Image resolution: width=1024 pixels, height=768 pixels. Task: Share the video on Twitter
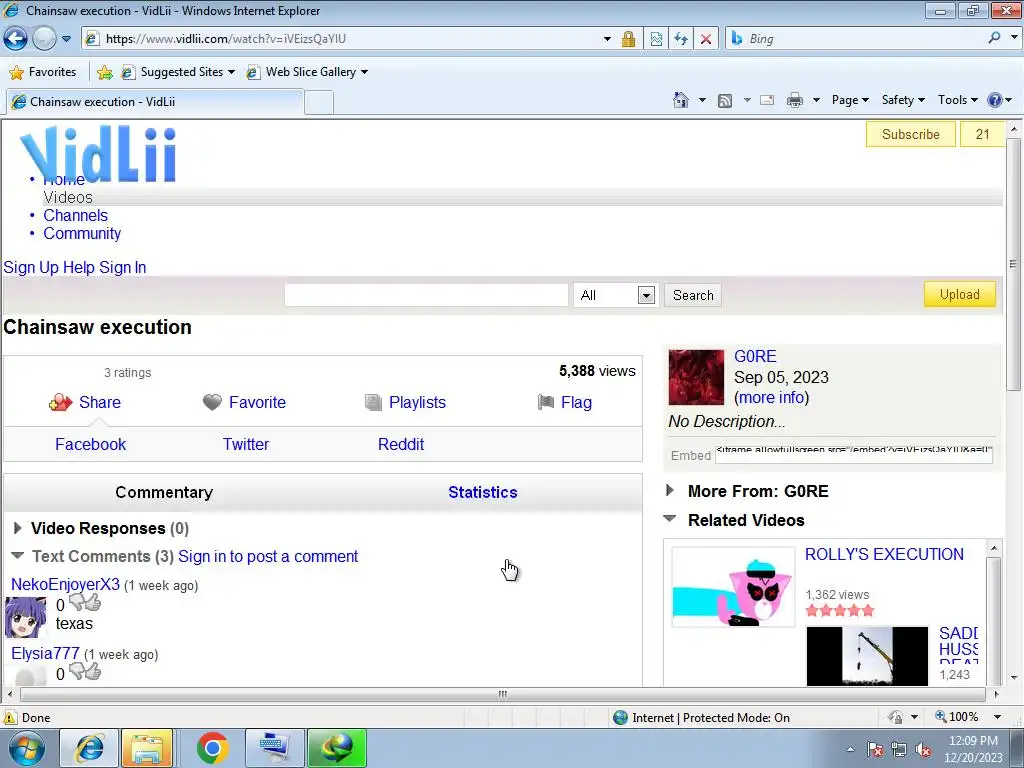[246, 444]
